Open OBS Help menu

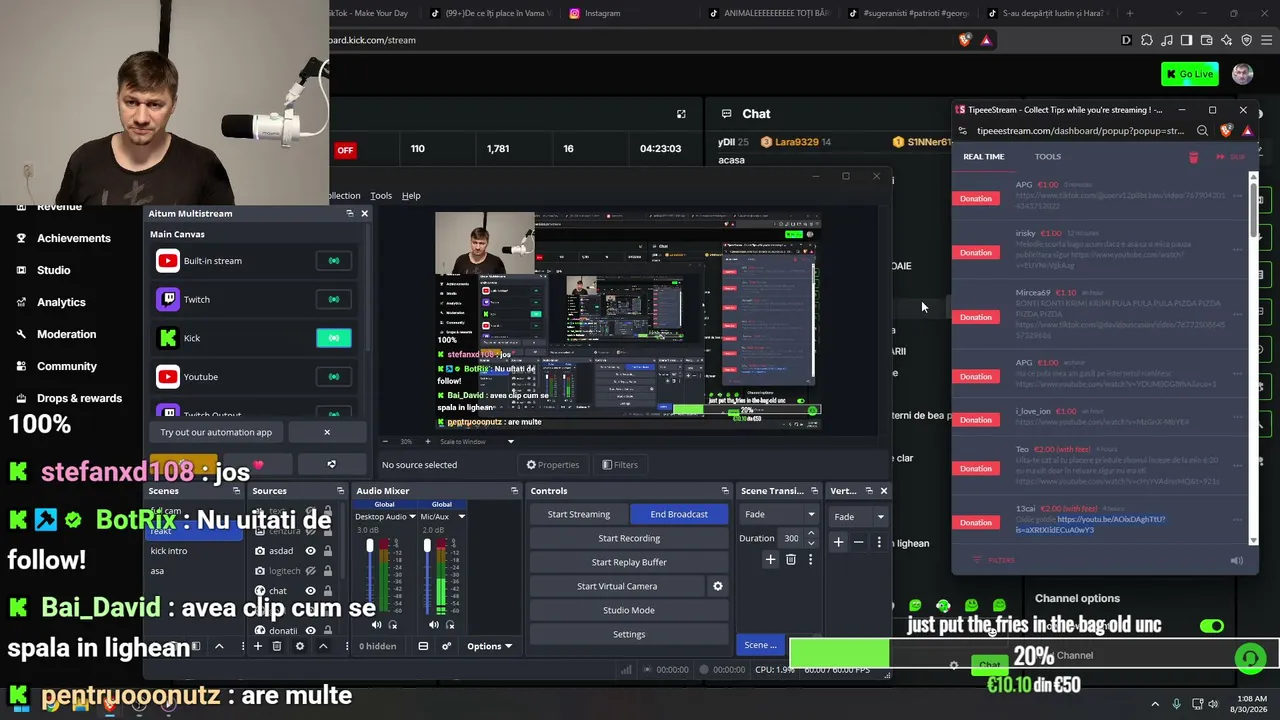(x=411, y=196)
